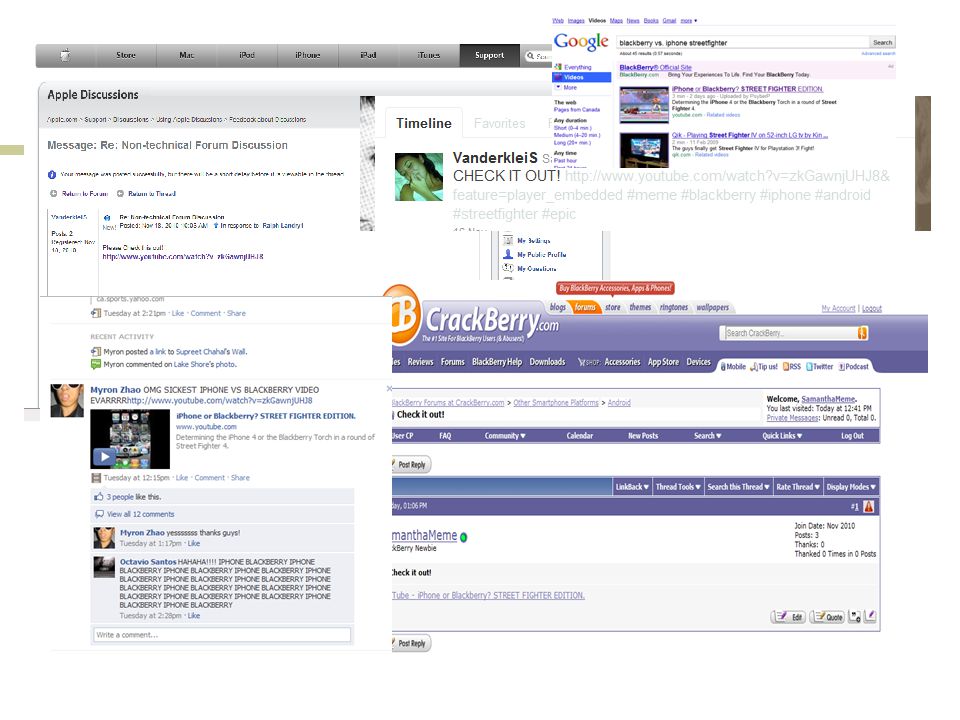The image size is (960, 720).
Task: Play the Facebook embedded Street Fighter video
Action: pyautogui.click(x=103, y=457)
